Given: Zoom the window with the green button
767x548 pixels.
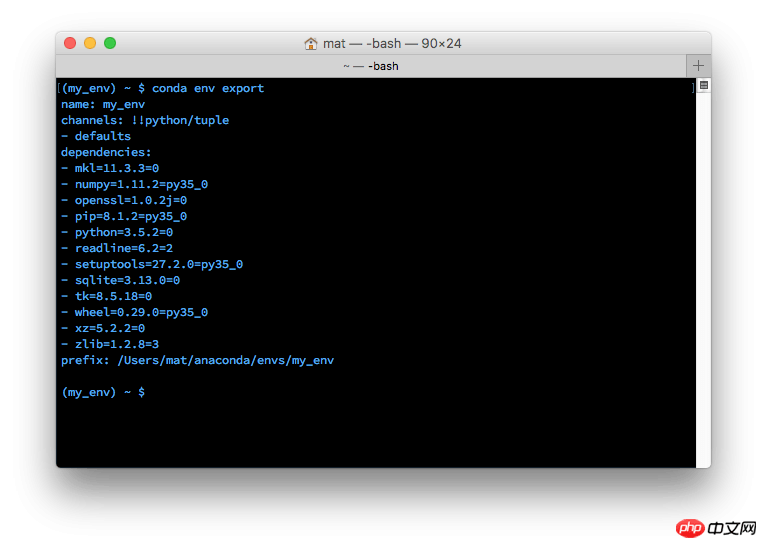Looking at the screenshot, I should (110, 43).
